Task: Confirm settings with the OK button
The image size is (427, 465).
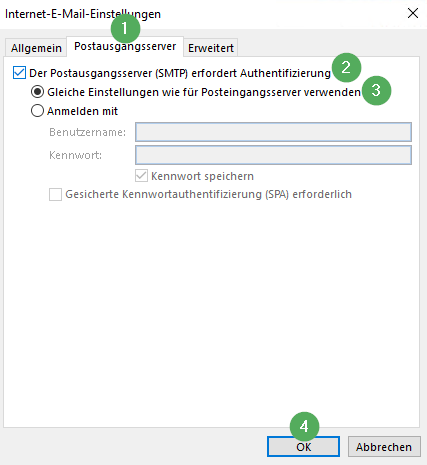Action: coord(303,447)
